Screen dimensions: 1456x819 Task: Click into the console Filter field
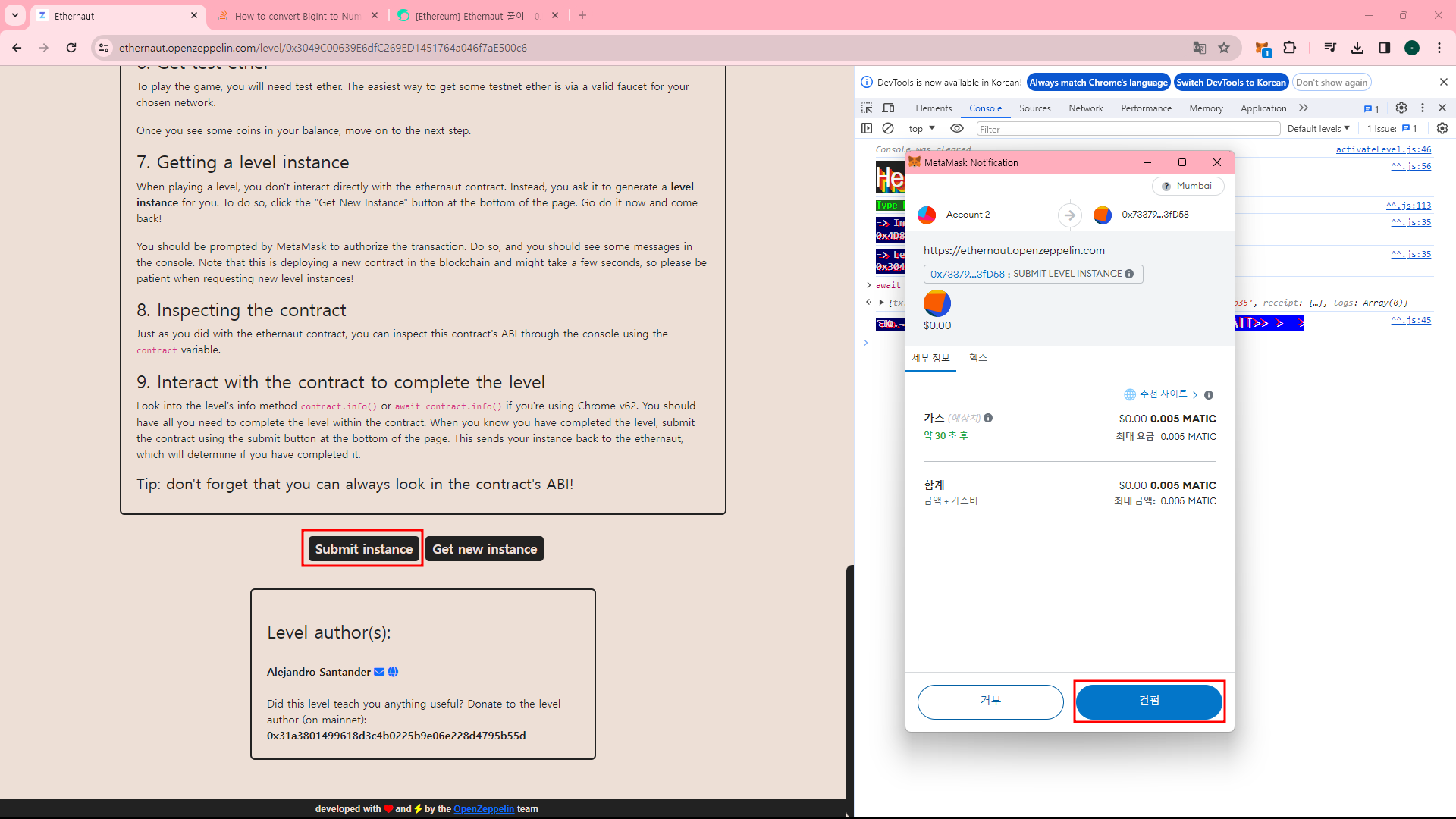(x=1128, y=129)
